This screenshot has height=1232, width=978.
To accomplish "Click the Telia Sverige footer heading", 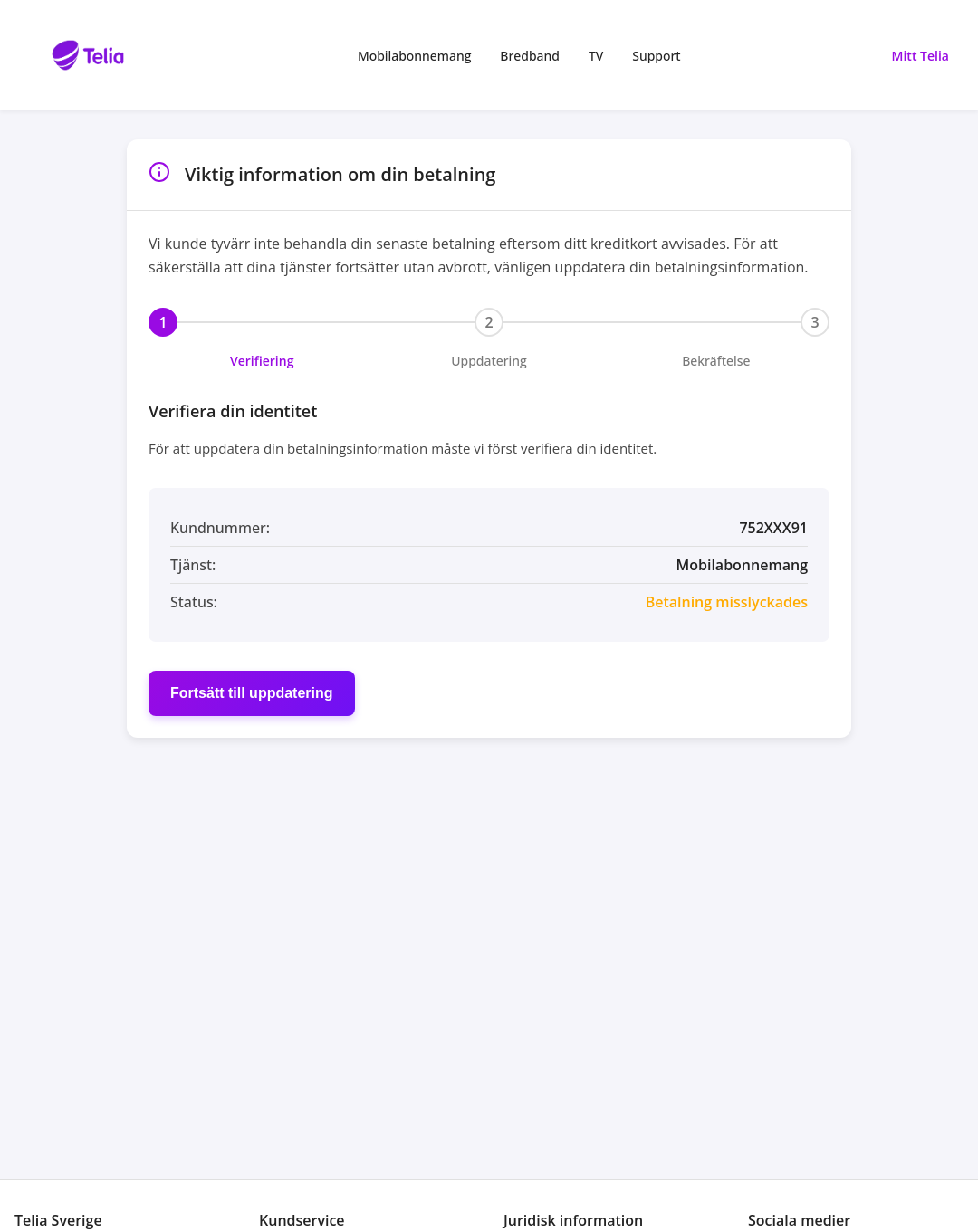I will pyautogui.click(x=58, y=1220).
